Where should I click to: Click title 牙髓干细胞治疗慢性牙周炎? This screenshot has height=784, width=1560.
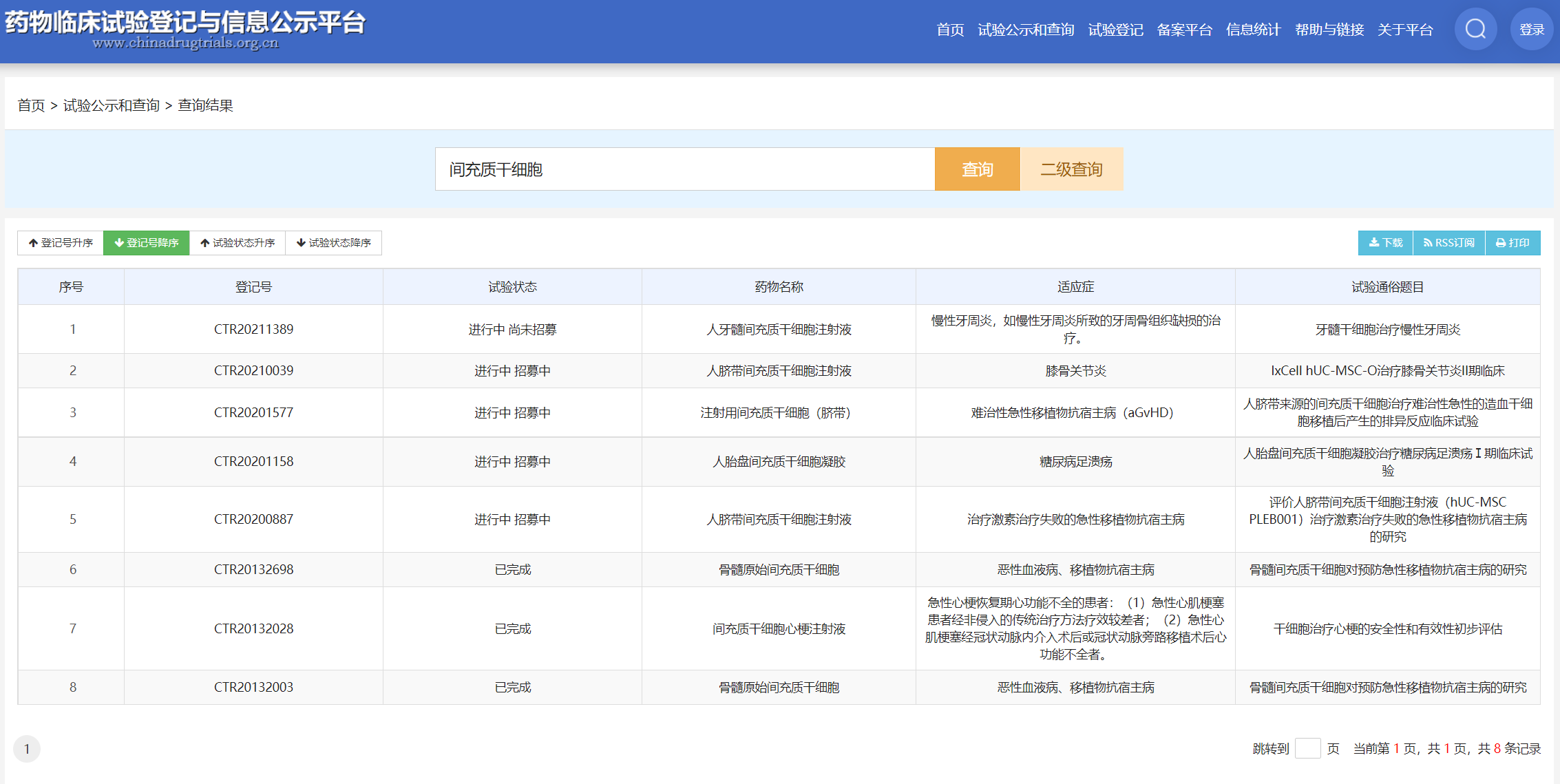(1388, 329)
